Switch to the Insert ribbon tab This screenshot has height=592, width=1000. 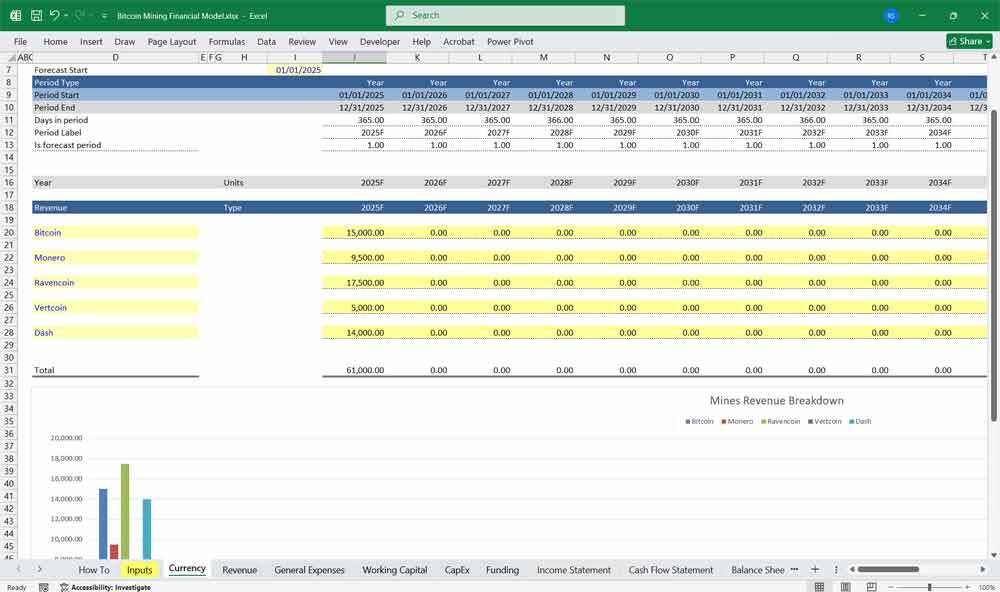point(91,41)
